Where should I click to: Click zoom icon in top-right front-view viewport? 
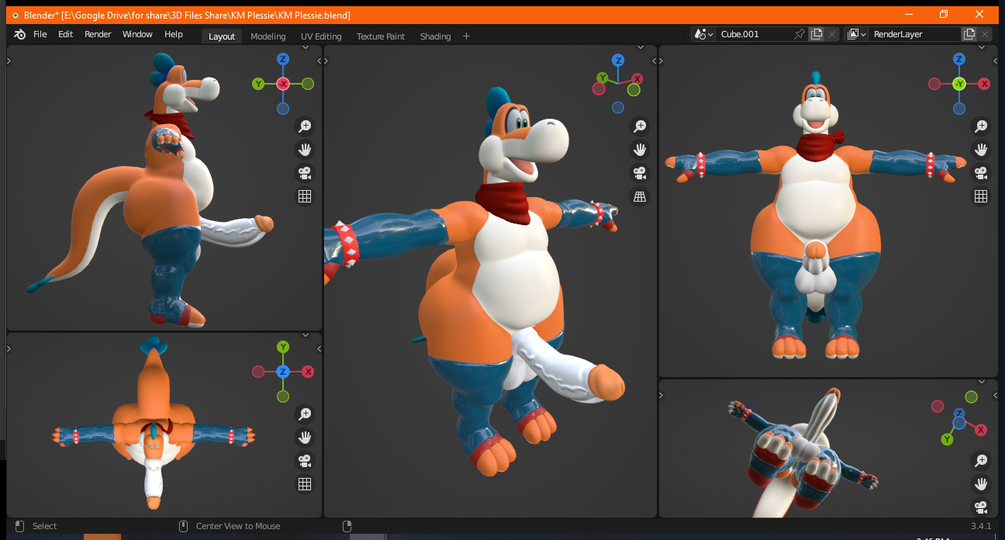(981, 126)
